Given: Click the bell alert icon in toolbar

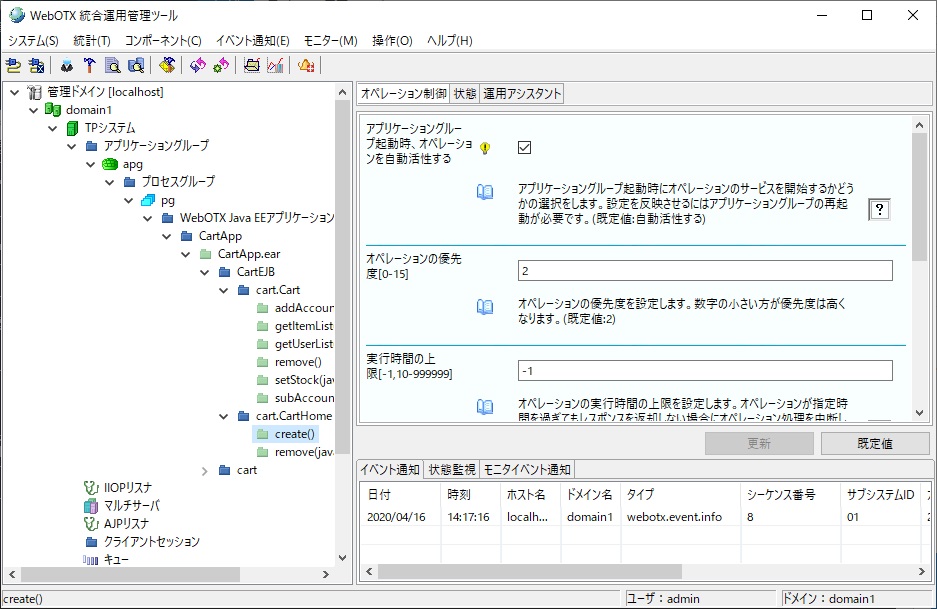Looking at the screenshot, I should tap(306, 66).
